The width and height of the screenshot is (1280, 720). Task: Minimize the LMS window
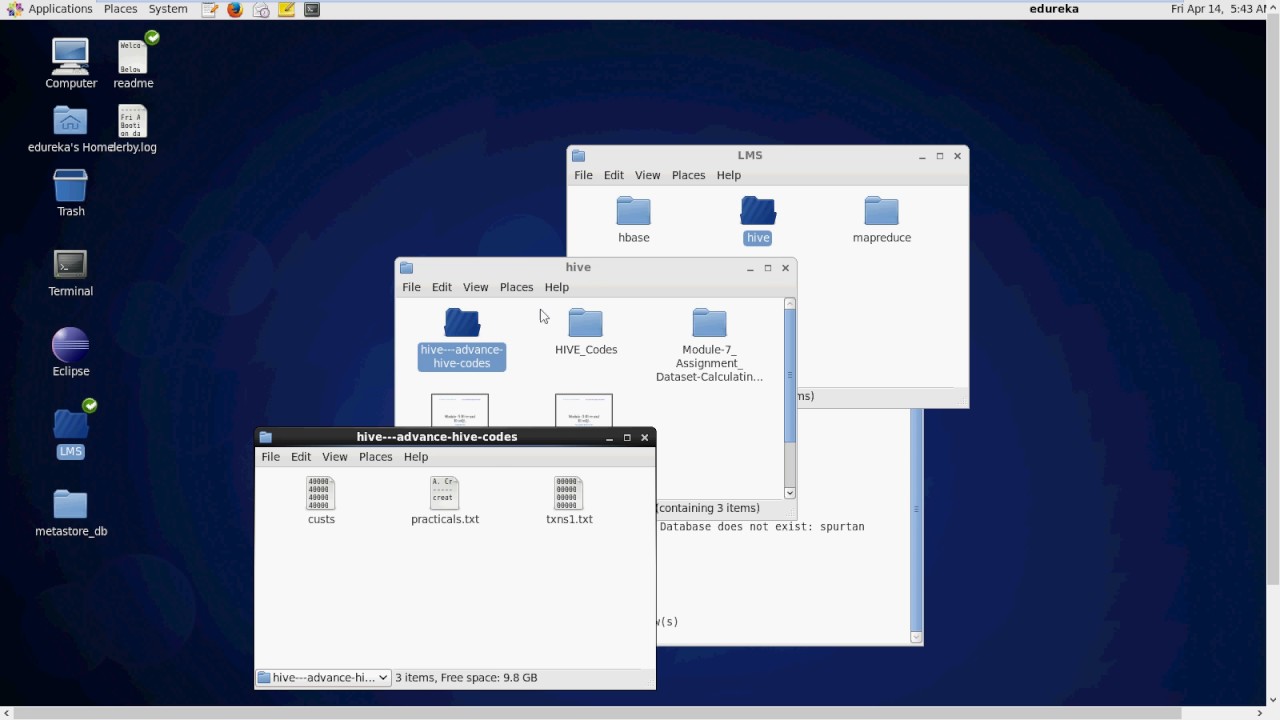click(x=922, y=157)
